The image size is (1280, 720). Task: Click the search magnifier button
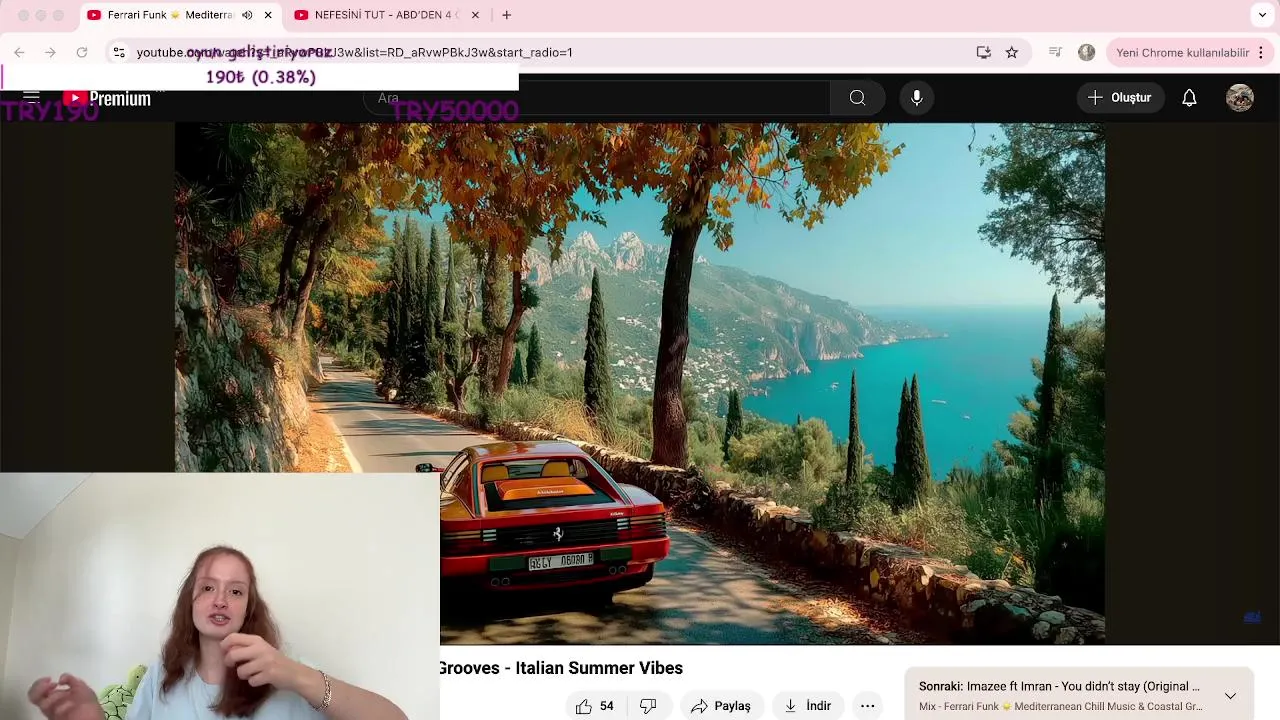[x=857, y=97]
